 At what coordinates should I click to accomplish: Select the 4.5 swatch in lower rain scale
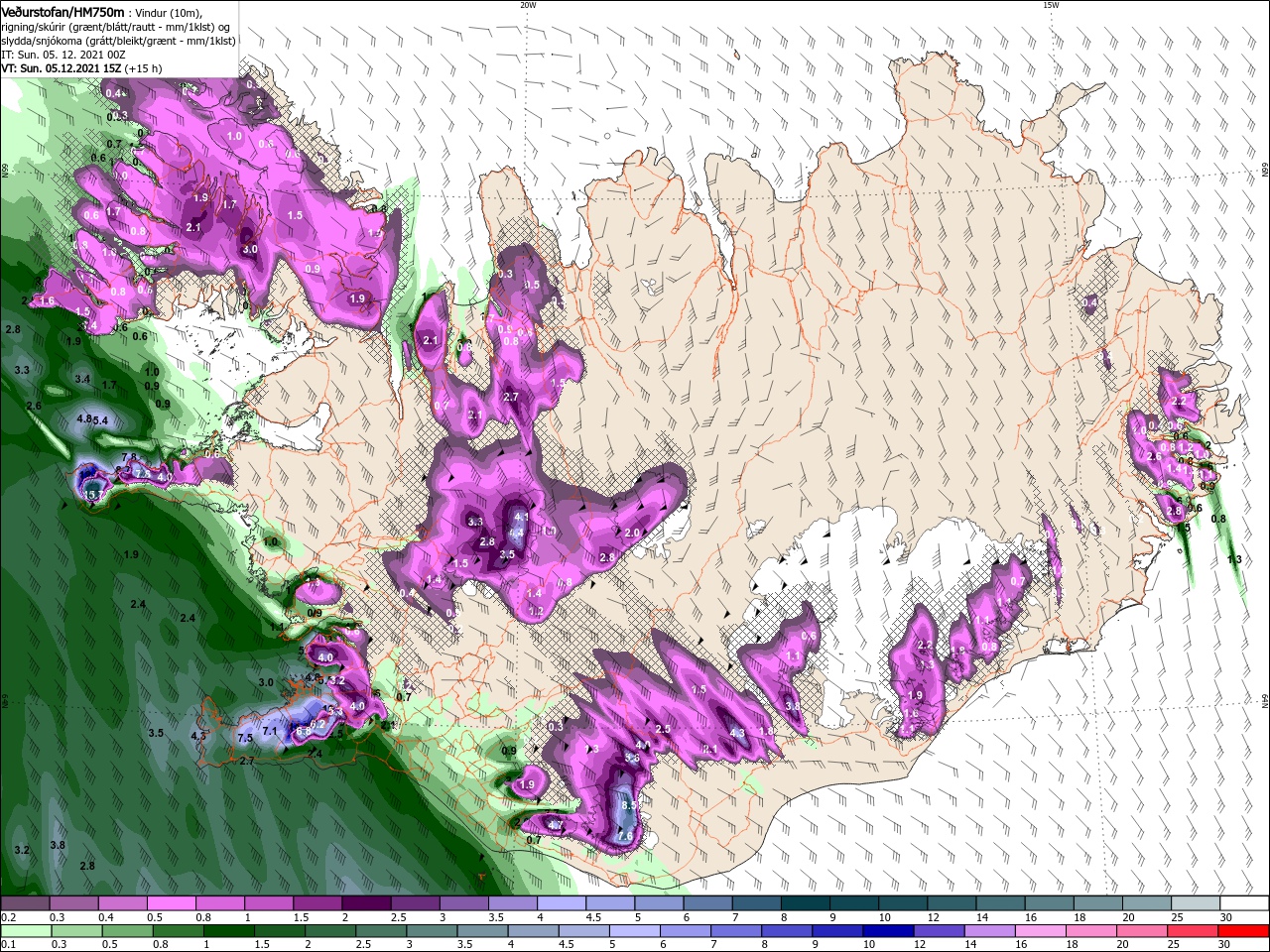click(x=584, y=931)
